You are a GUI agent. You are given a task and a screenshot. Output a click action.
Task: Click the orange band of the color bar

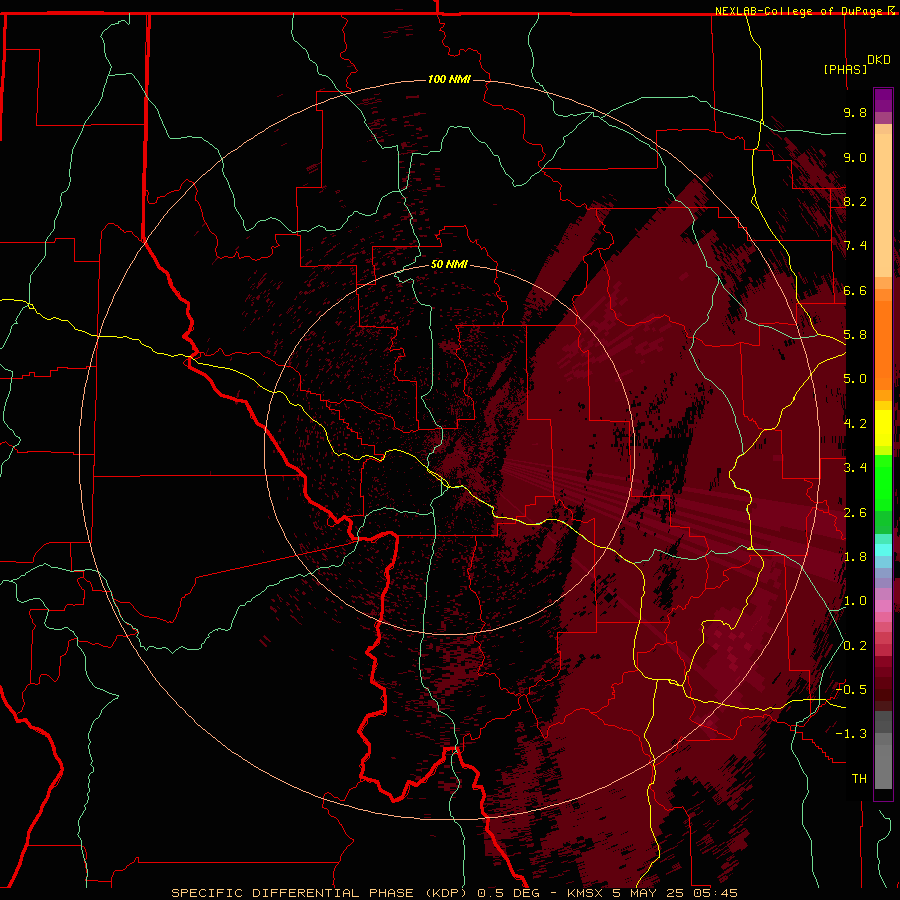[x=883, y=344]
